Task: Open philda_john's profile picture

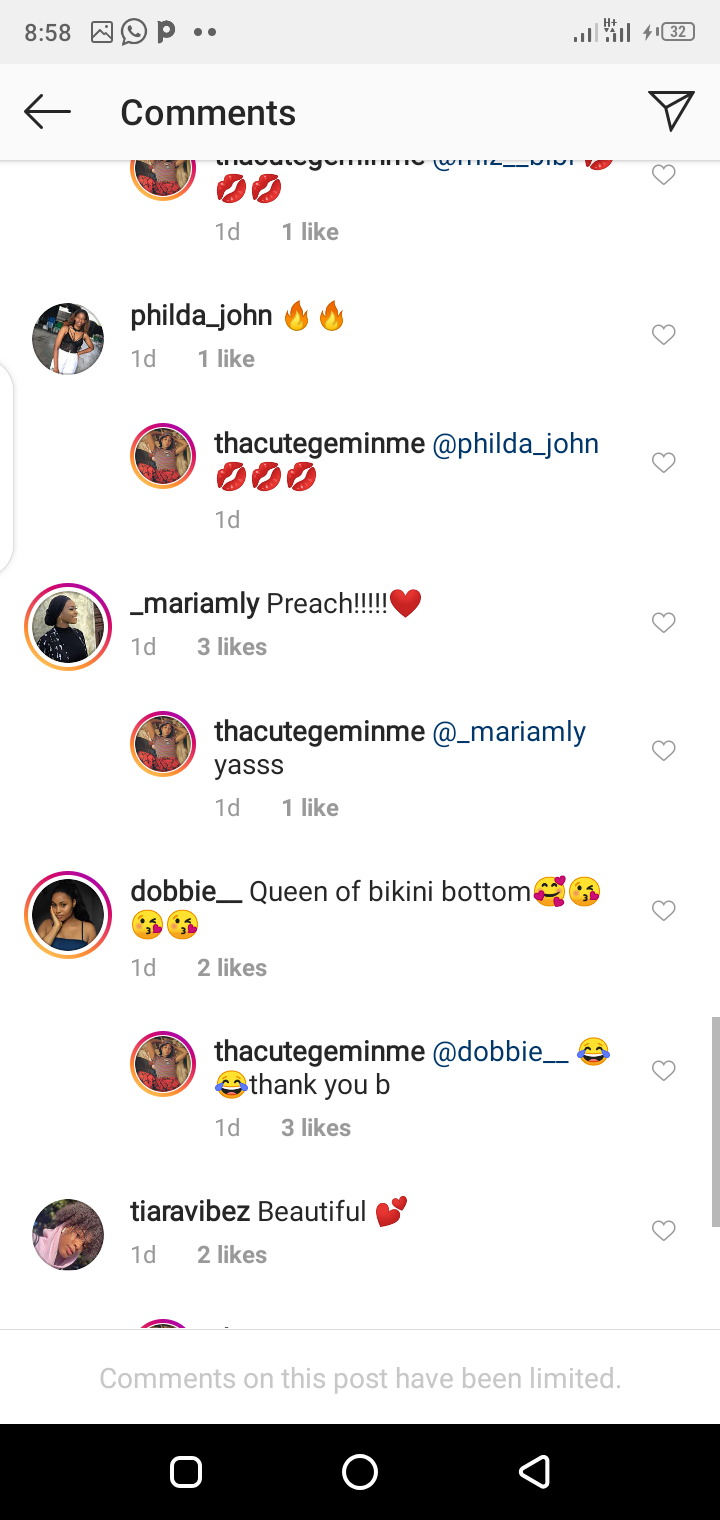Action: [68, 339]
